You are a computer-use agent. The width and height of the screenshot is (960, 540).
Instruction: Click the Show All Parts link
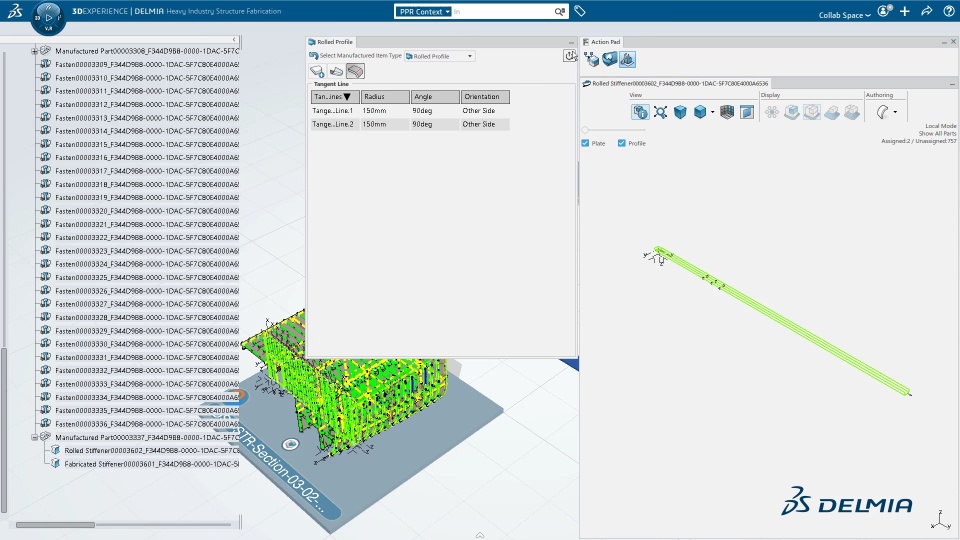coord(937,133)
